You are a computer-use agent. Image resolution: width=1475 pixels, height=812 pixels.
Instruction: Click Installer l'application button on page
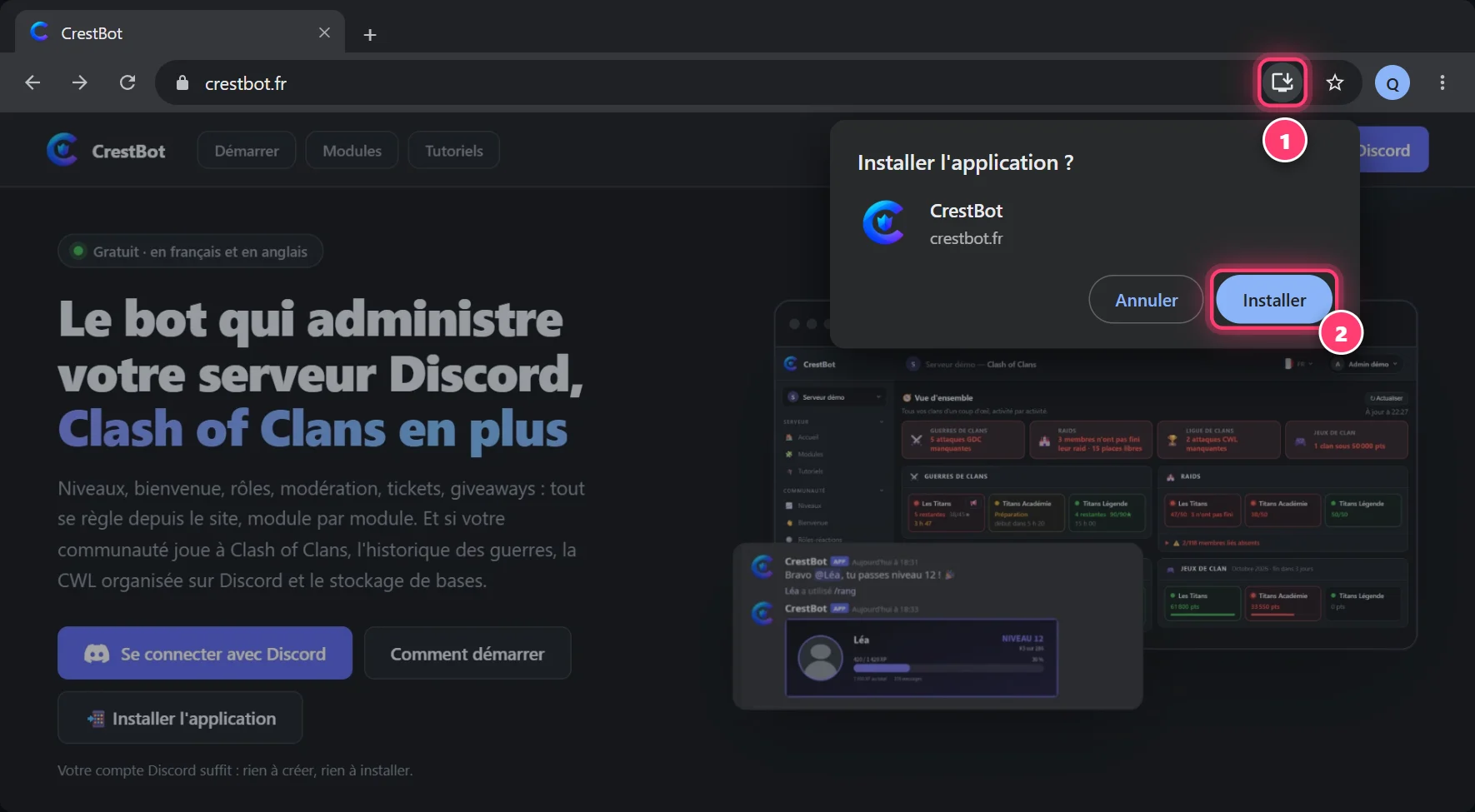[180, 718]
